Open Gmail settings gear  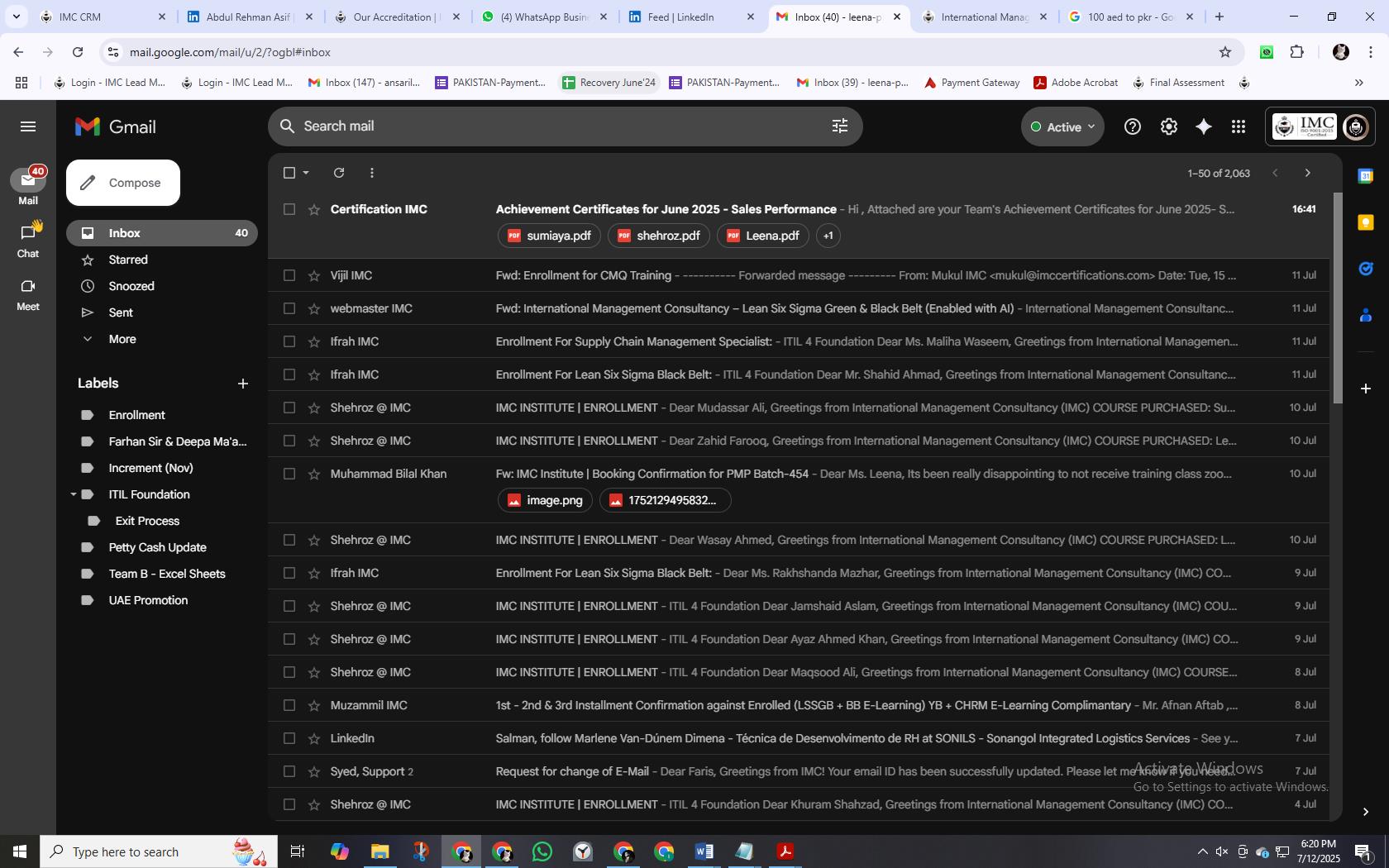point(1168,126)
